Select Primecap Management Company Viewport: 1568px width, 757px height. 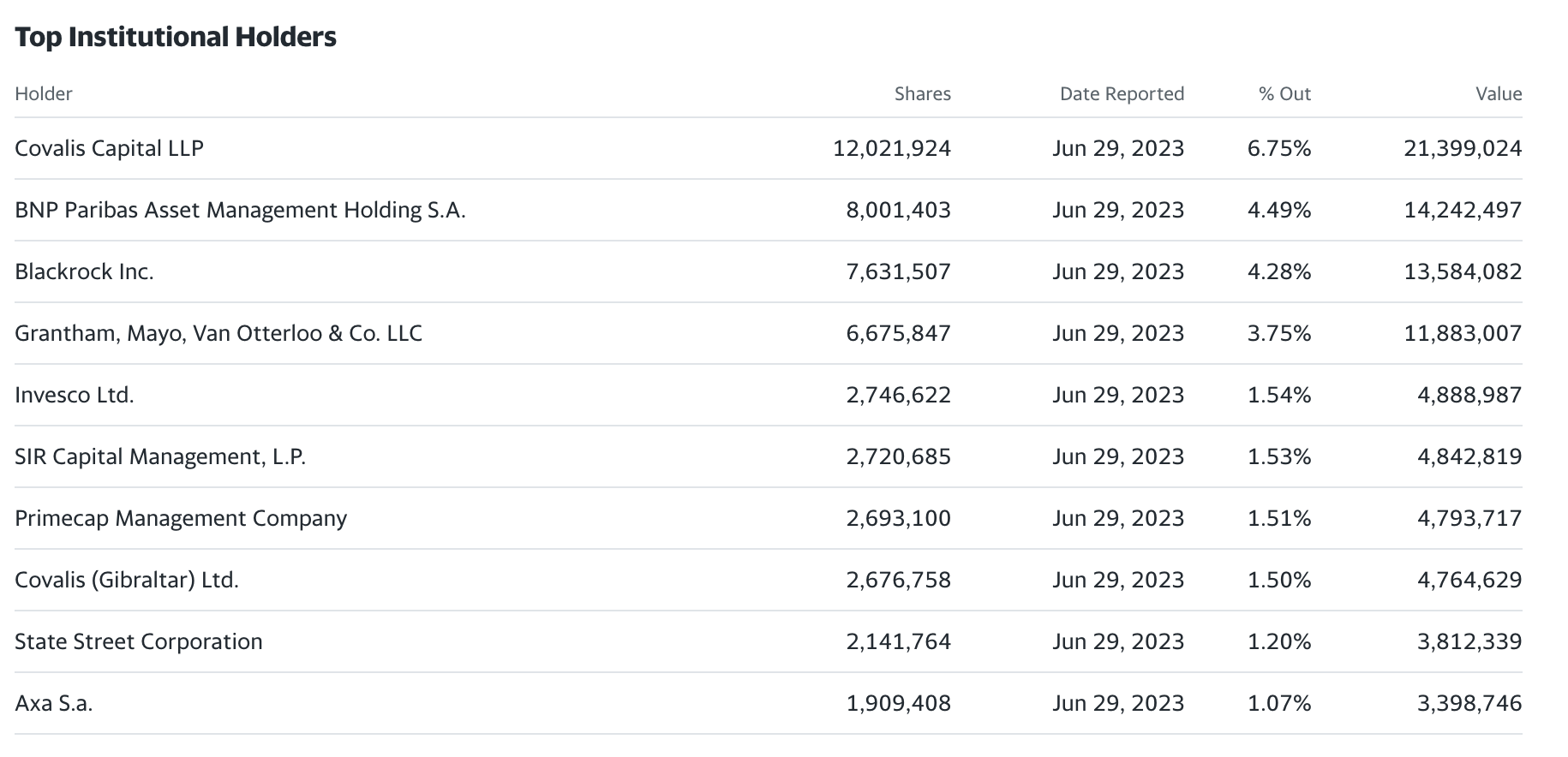181,518
